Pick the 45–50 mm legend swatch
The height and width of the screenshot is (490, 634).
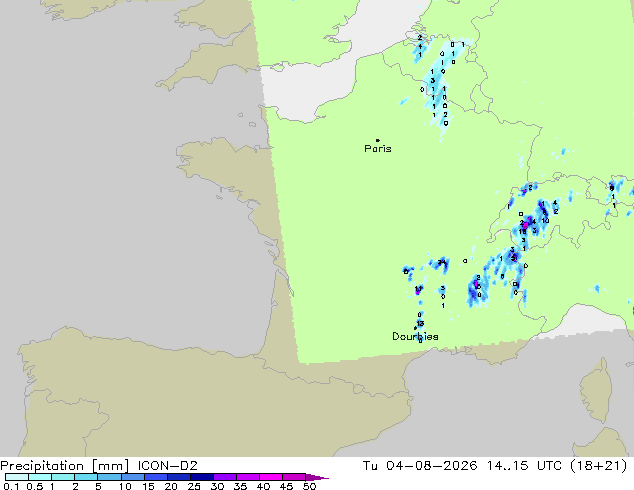[294, 477]
